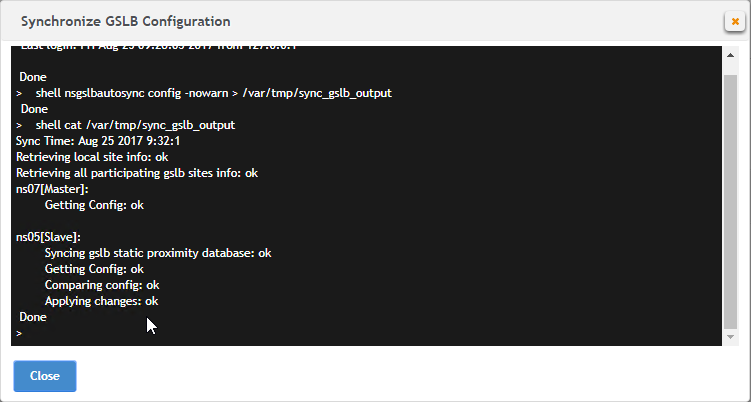The image size is (751, 402).
Task: Click the ns05[Slave] heading
Action: [x=48, y=237]
